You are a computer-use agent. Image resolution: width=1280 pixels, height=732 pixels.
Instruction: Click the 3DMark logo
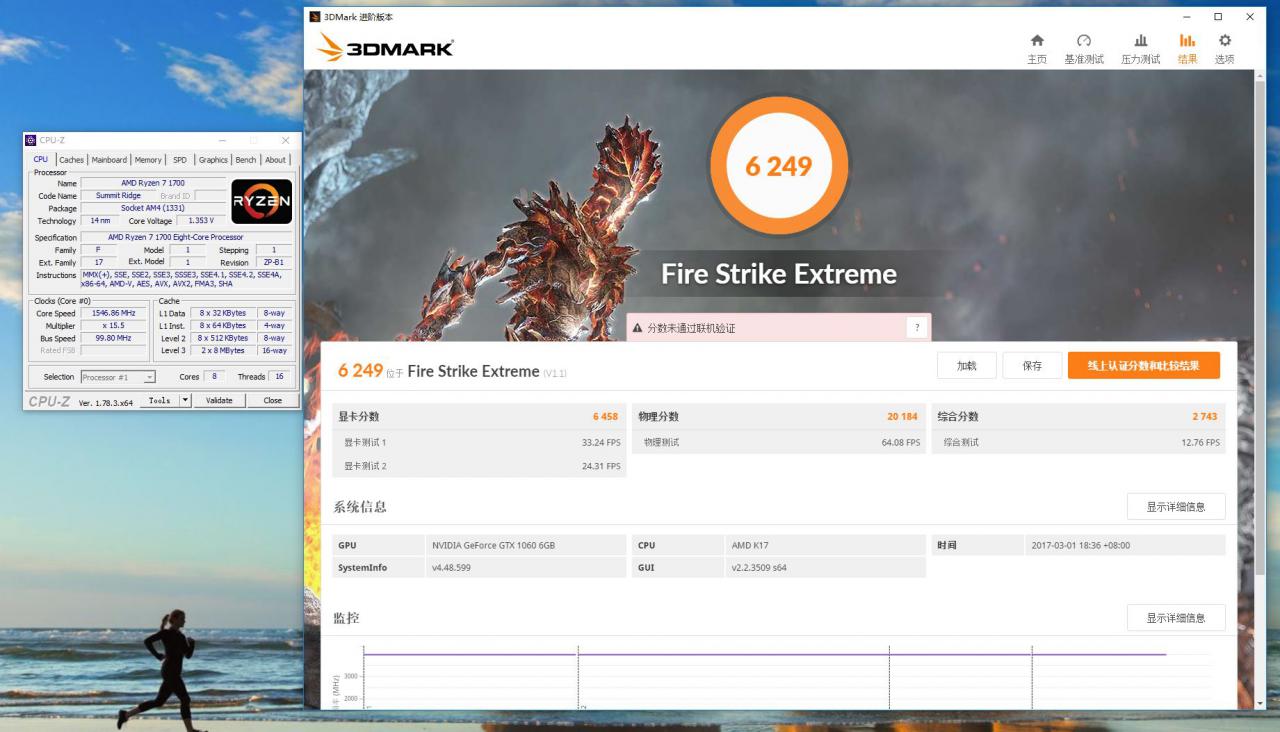(385, 47)
